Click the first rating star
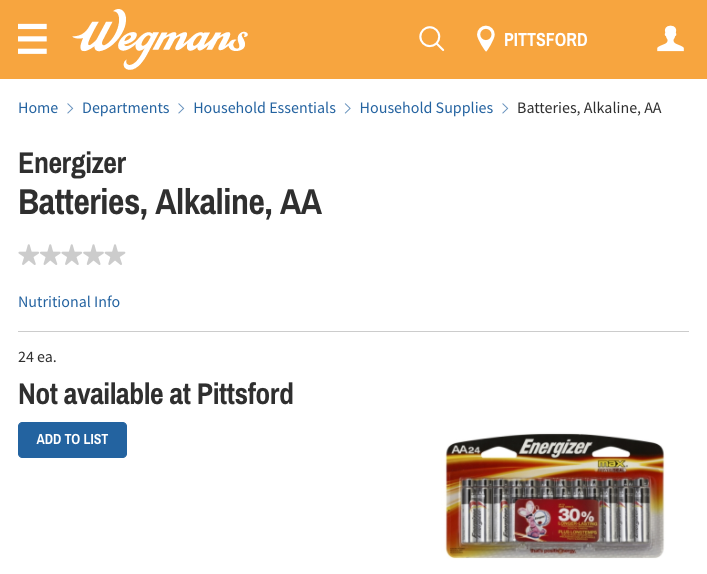 point(29,255)
